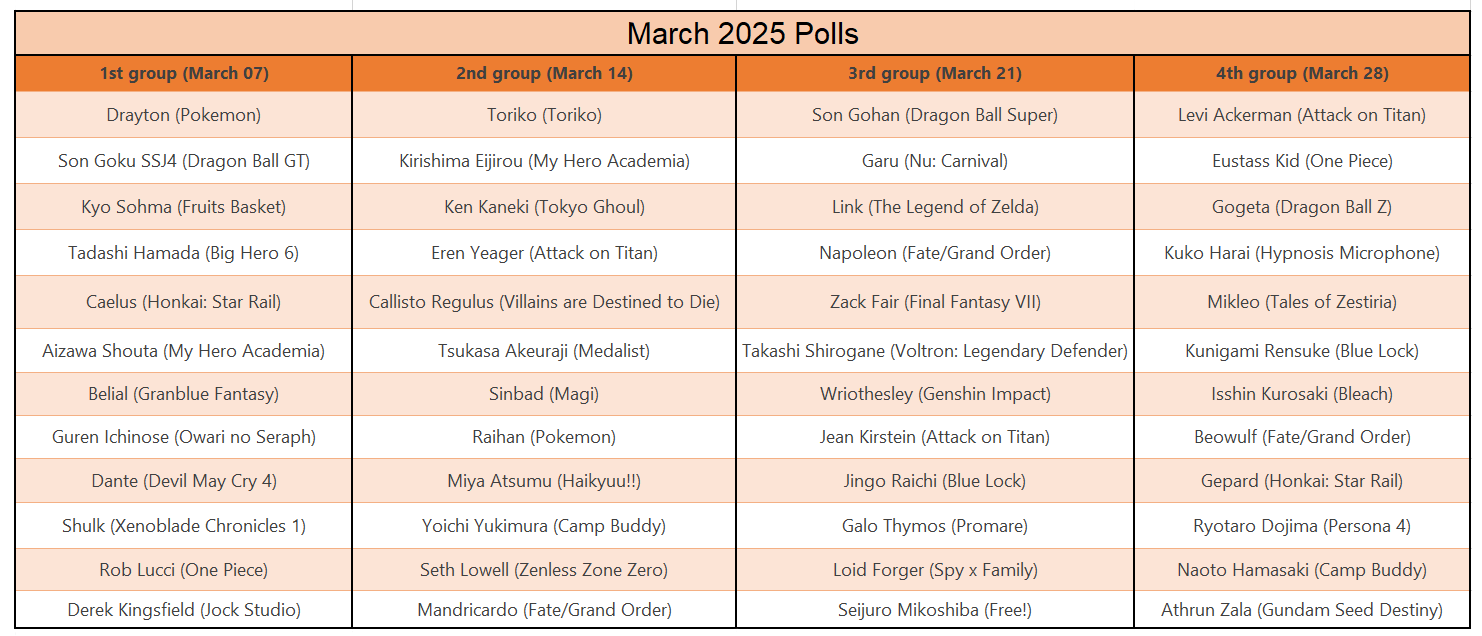Click Son Gohan (Dragon Ball Super) cell
This screenshot has width=1482, height=636.
[x=935, y=115]
